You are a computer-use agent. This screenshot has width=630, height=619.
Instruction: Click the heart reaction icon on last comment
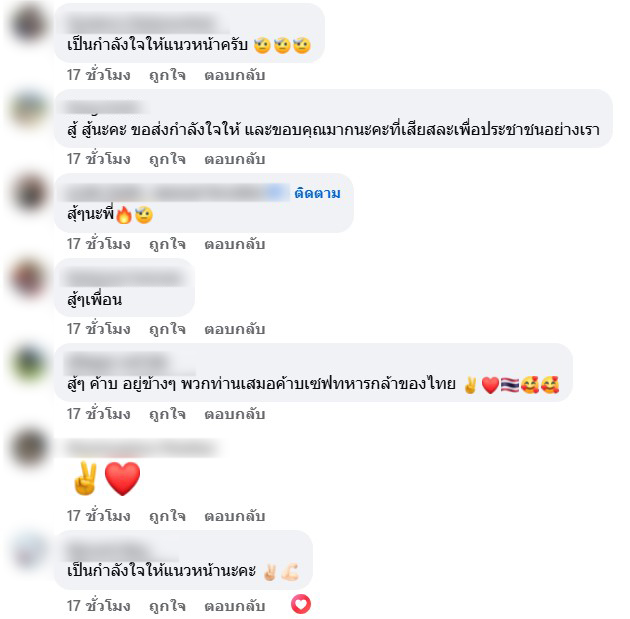point(301,604)
